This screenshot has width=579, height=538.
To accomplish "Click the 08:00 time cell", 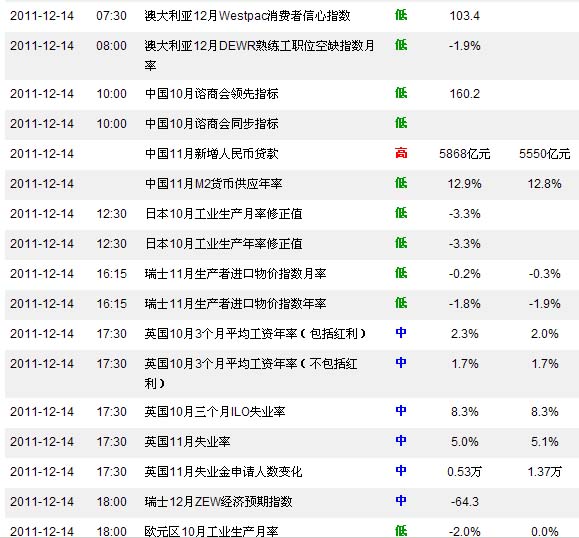I will tap(112, 46).
